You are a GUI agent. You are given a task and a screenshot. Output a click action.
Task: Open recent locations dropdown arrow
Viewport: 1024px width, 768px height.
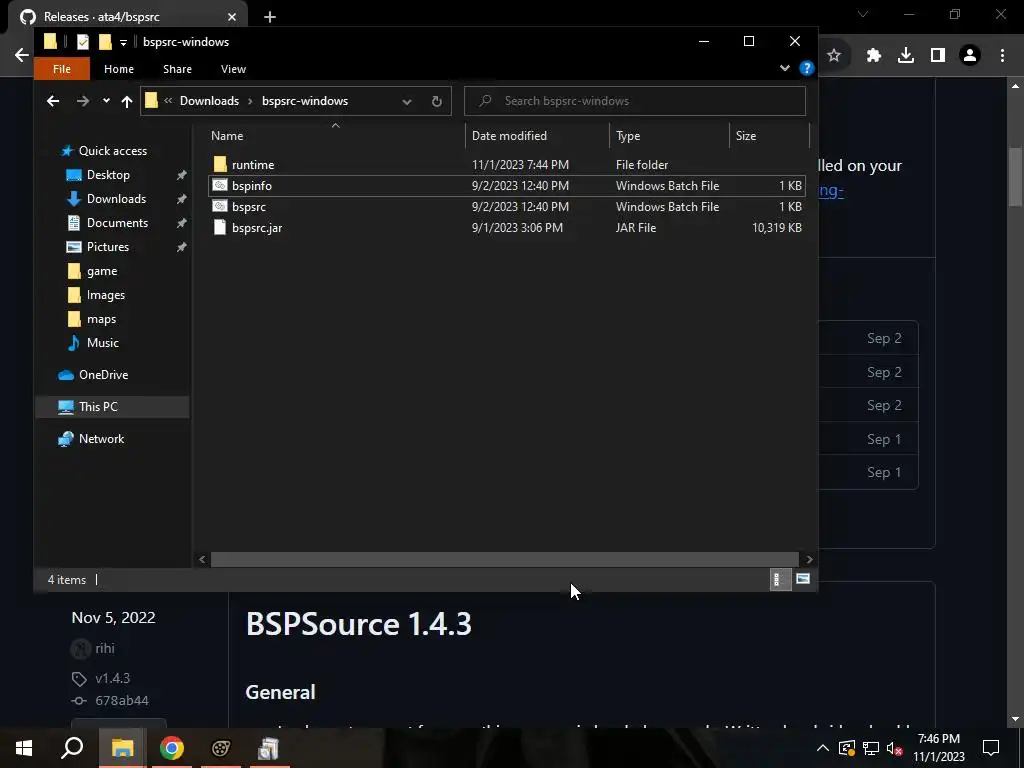106,101
